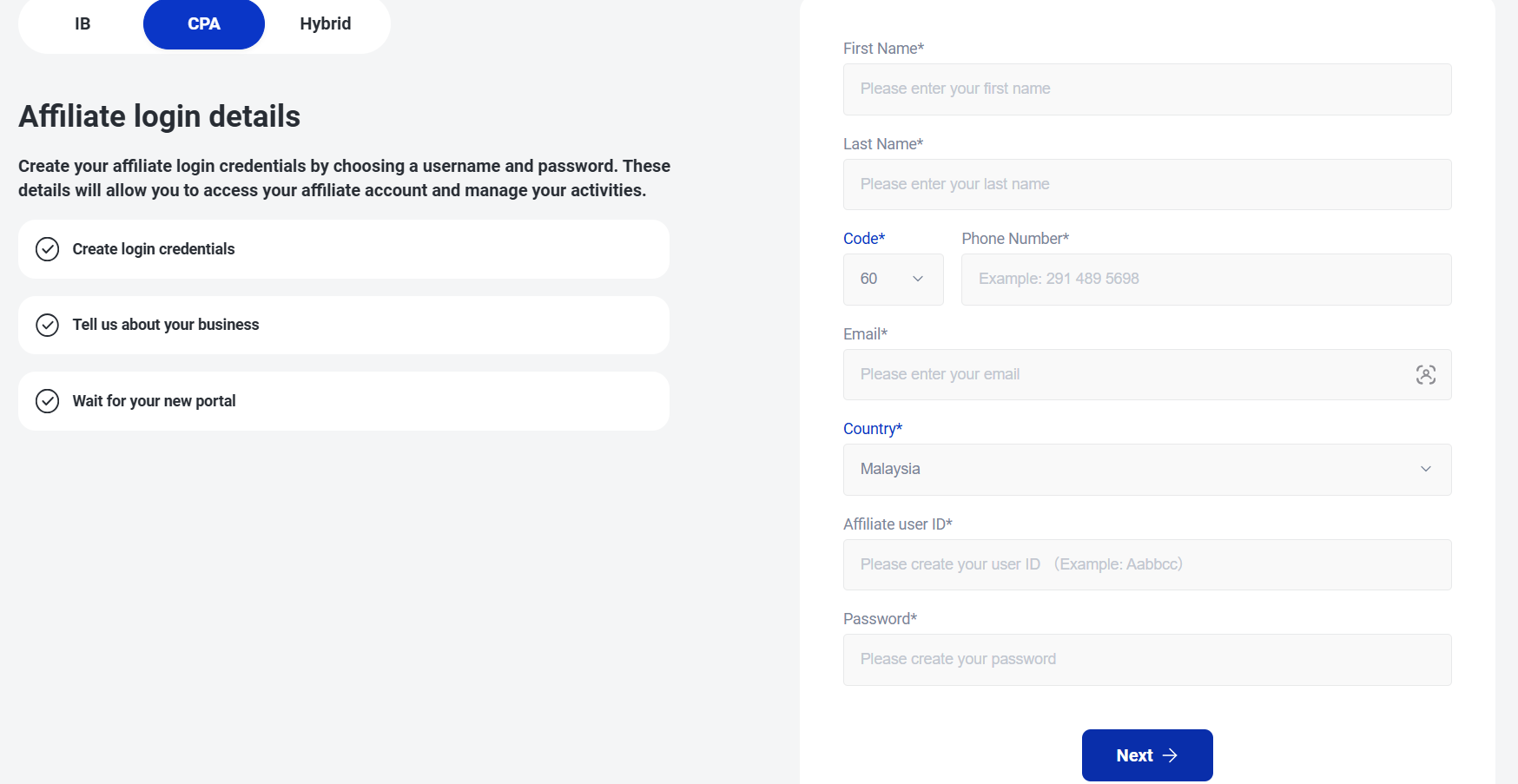Focus the Password input field

(1146, 660)
